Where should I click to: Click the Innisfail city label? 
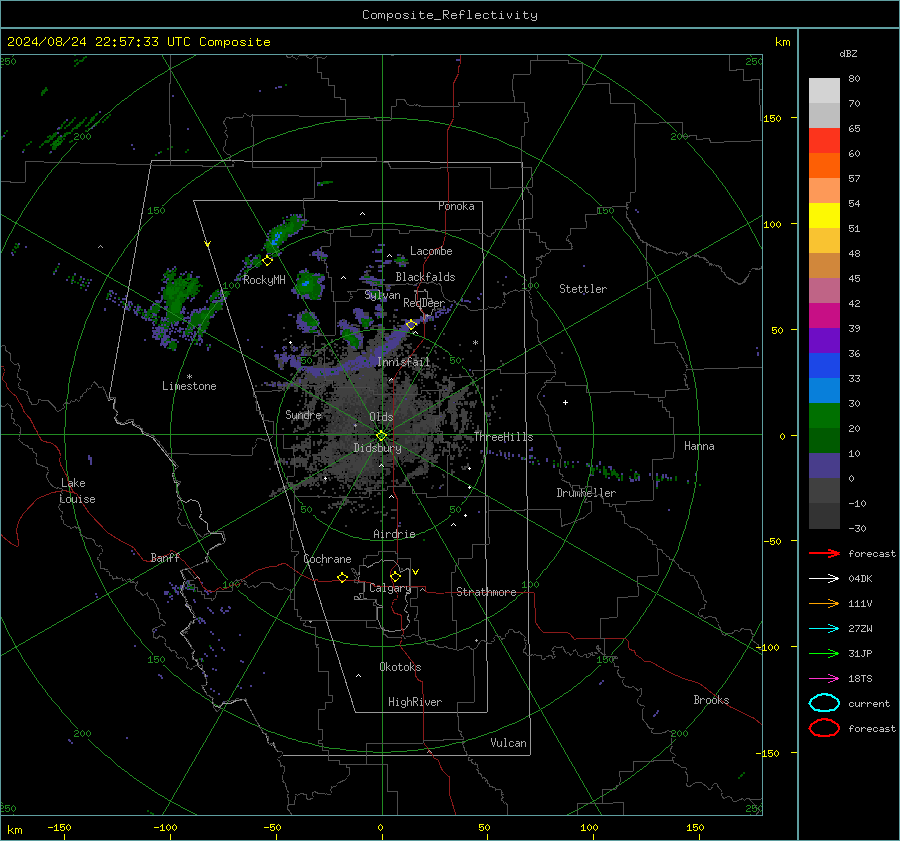click(404, 362)
